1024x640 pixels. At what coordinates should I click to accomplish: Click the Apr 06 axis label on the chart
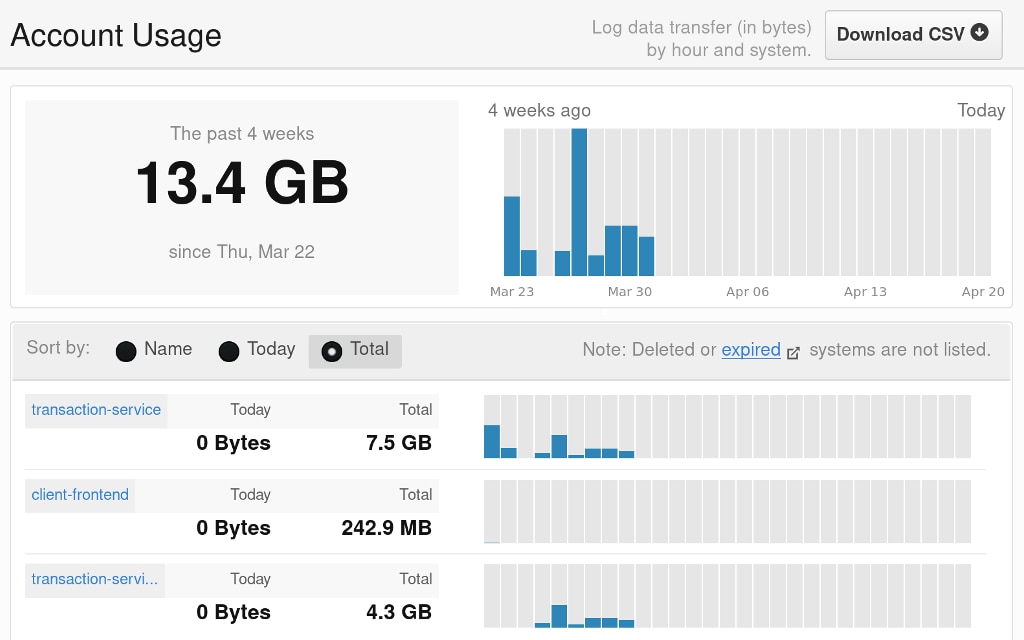pyautogui.click(x=747, y=291)
